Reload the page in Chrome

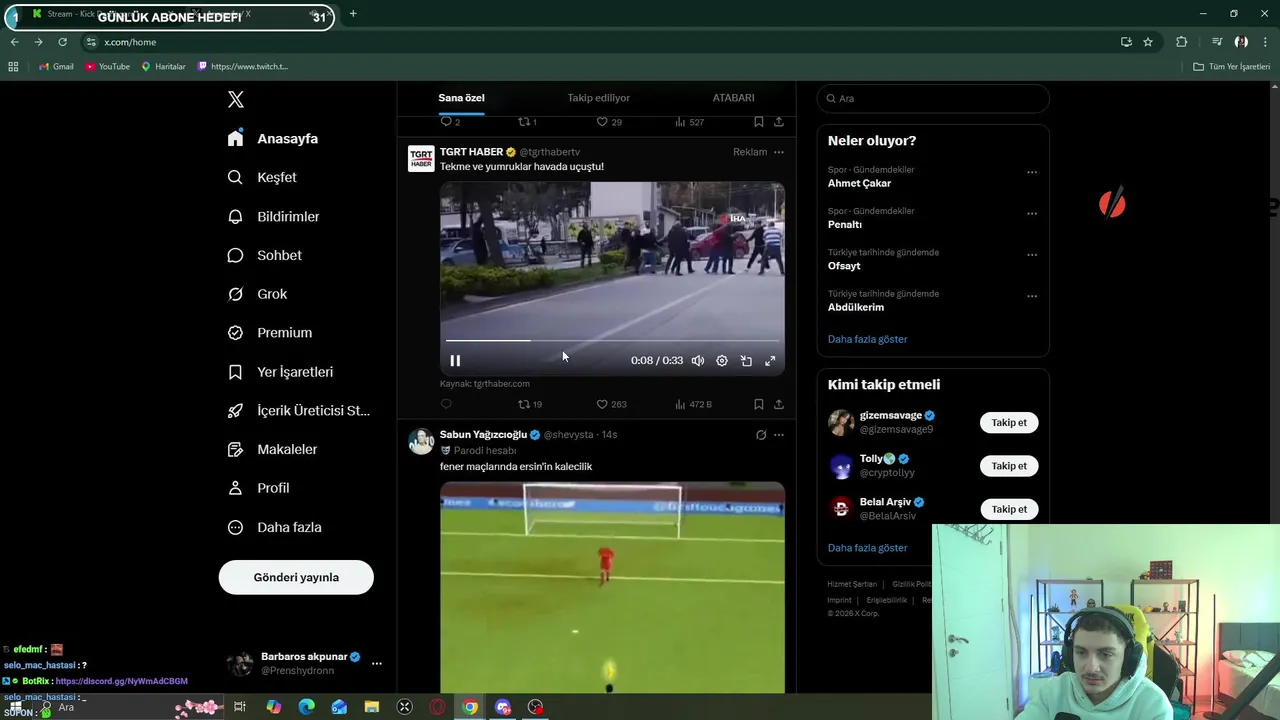[62, 42]
